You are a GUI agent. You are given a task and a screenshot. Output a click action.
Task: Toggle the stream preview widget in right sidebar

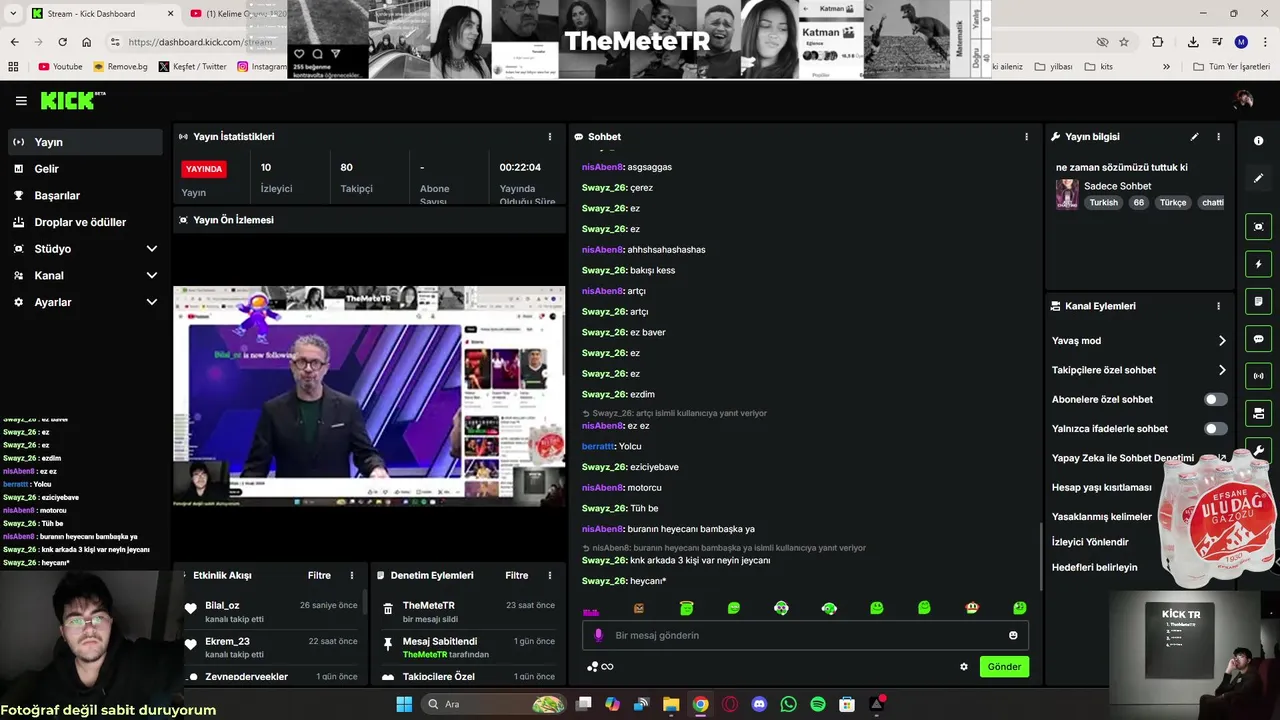(1259, 227)
